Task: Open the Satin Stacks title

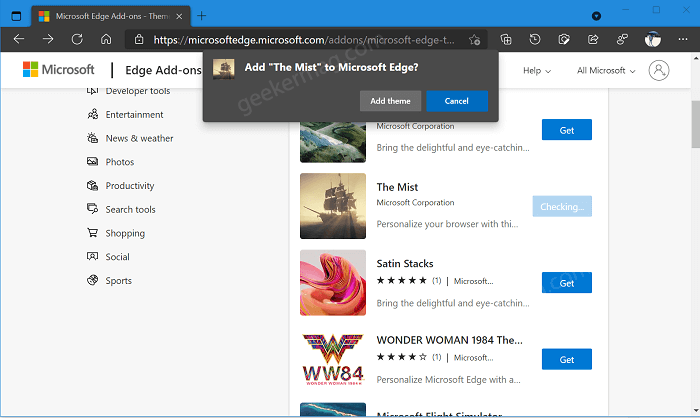Action: [404, 263]
